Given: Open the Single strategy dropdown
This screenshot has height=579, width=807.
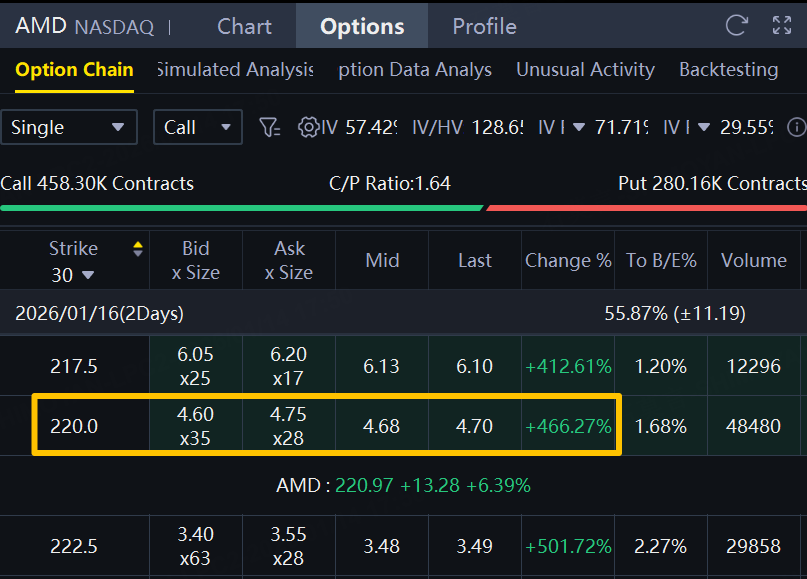Looking at the screenshot, I should click(68, 127).
